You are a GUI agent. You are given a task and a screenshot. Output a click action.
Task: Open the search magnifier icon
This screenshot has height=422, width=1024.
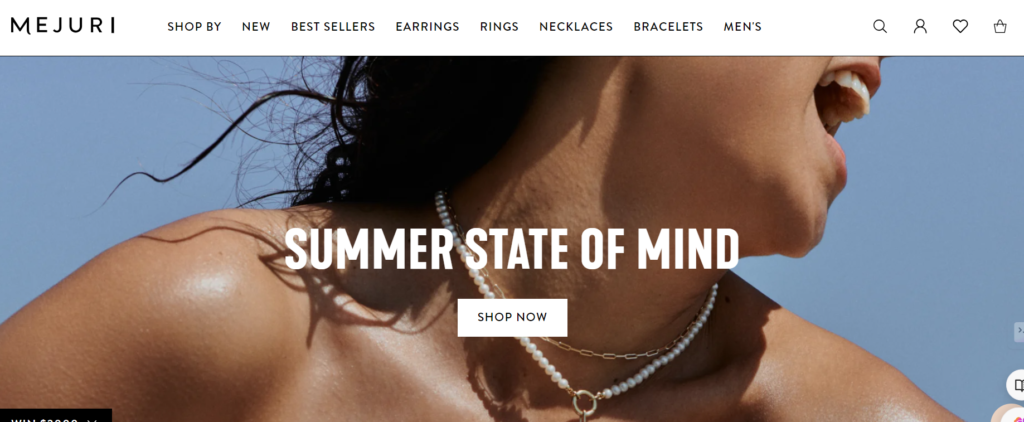880,27
